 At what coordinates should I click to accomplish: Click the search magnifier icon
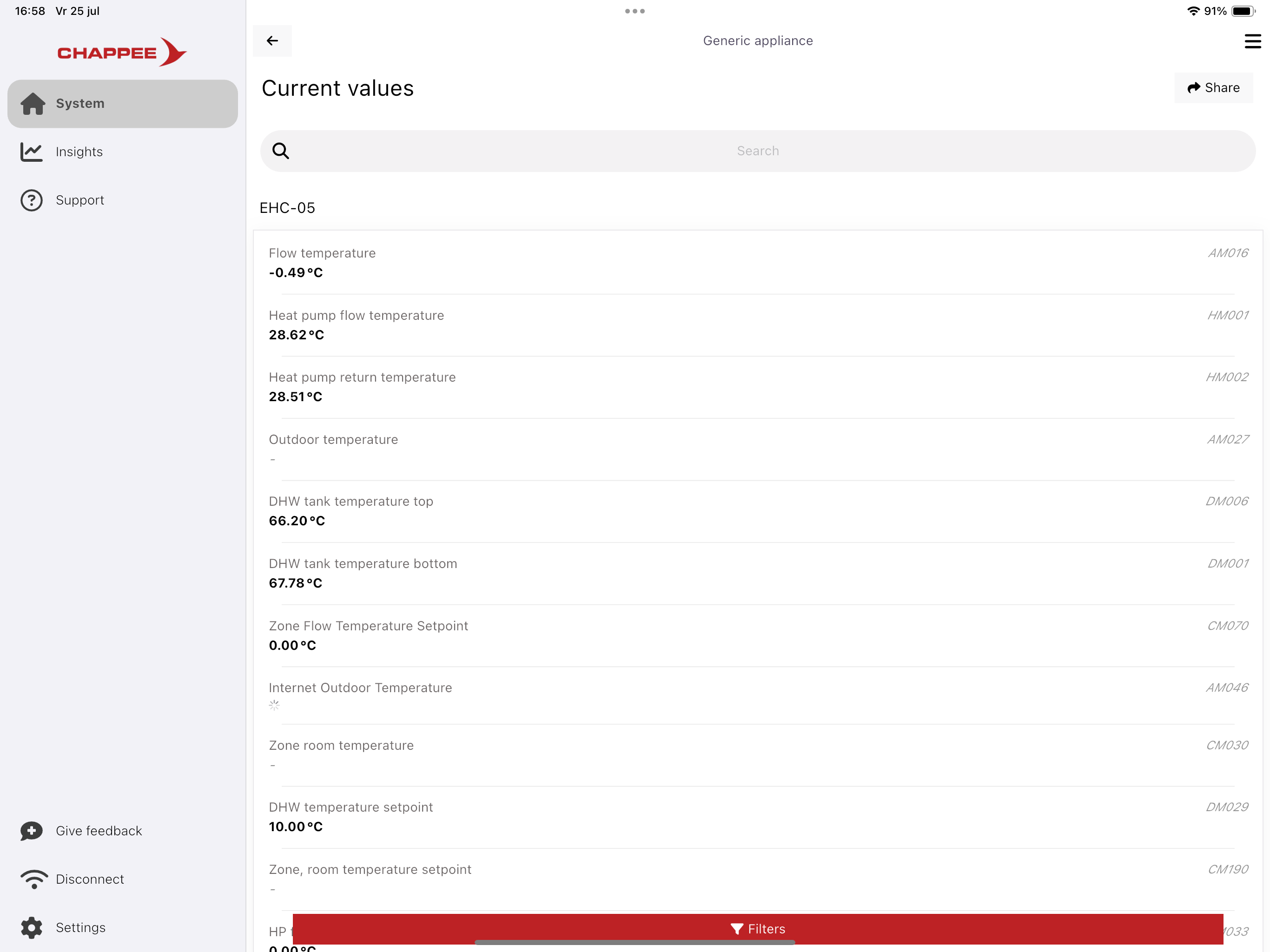(280, 151)
